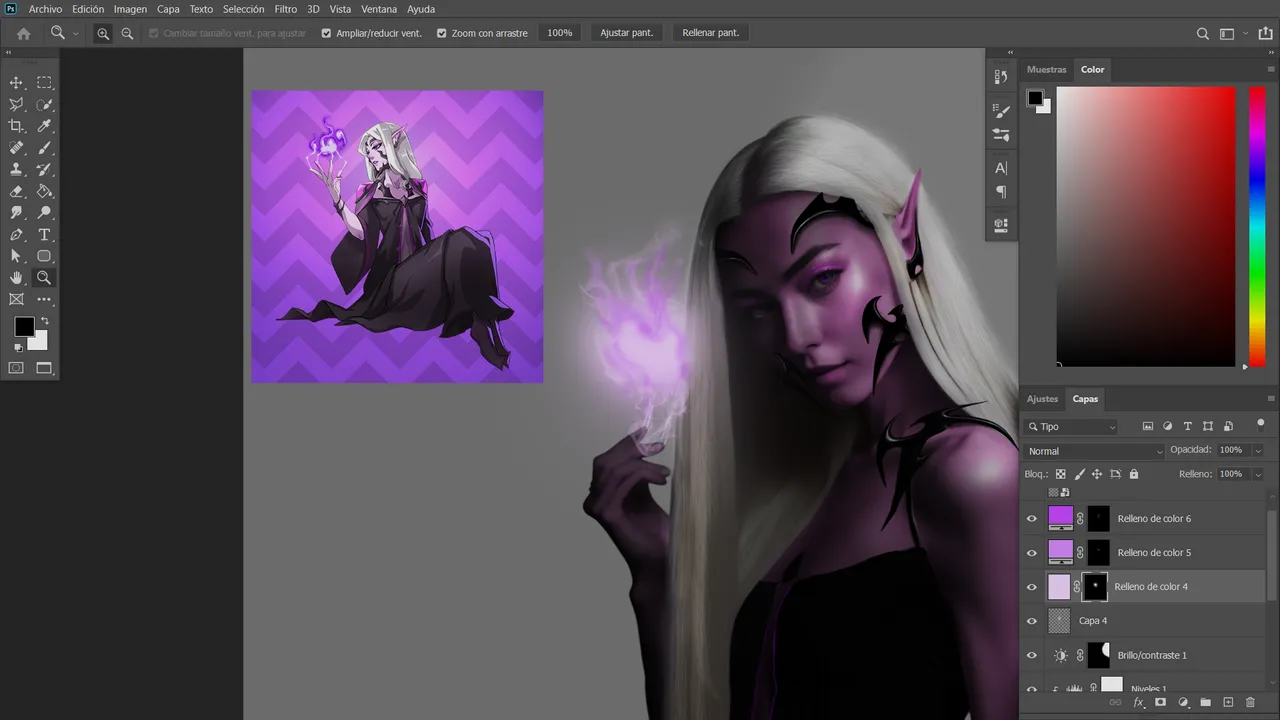Select the Eyedropper tool
The image size is (1280, 720).
[x=44, y=126]
